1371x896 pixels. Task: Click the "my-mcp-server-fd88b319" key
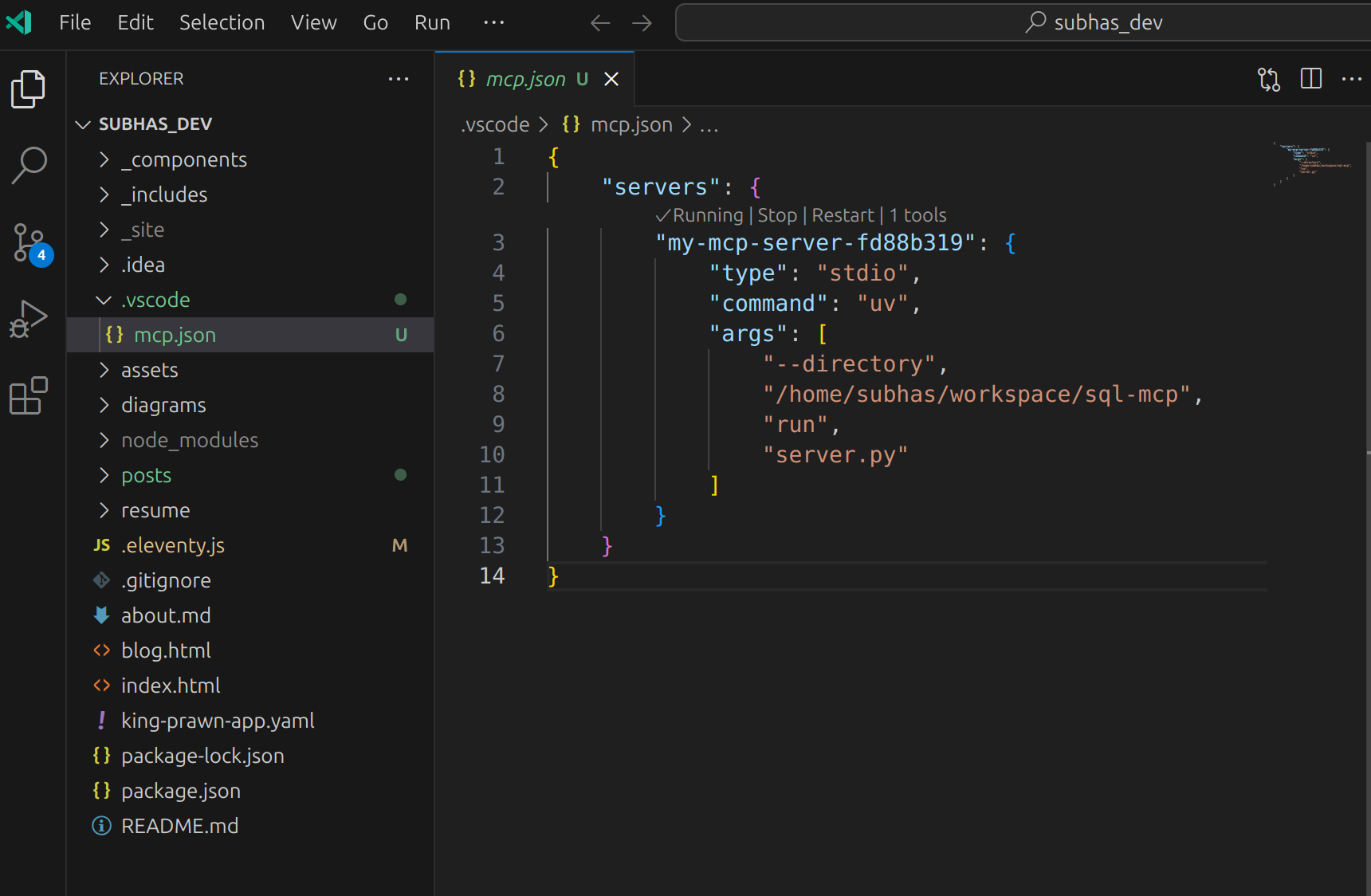[815, 242]
